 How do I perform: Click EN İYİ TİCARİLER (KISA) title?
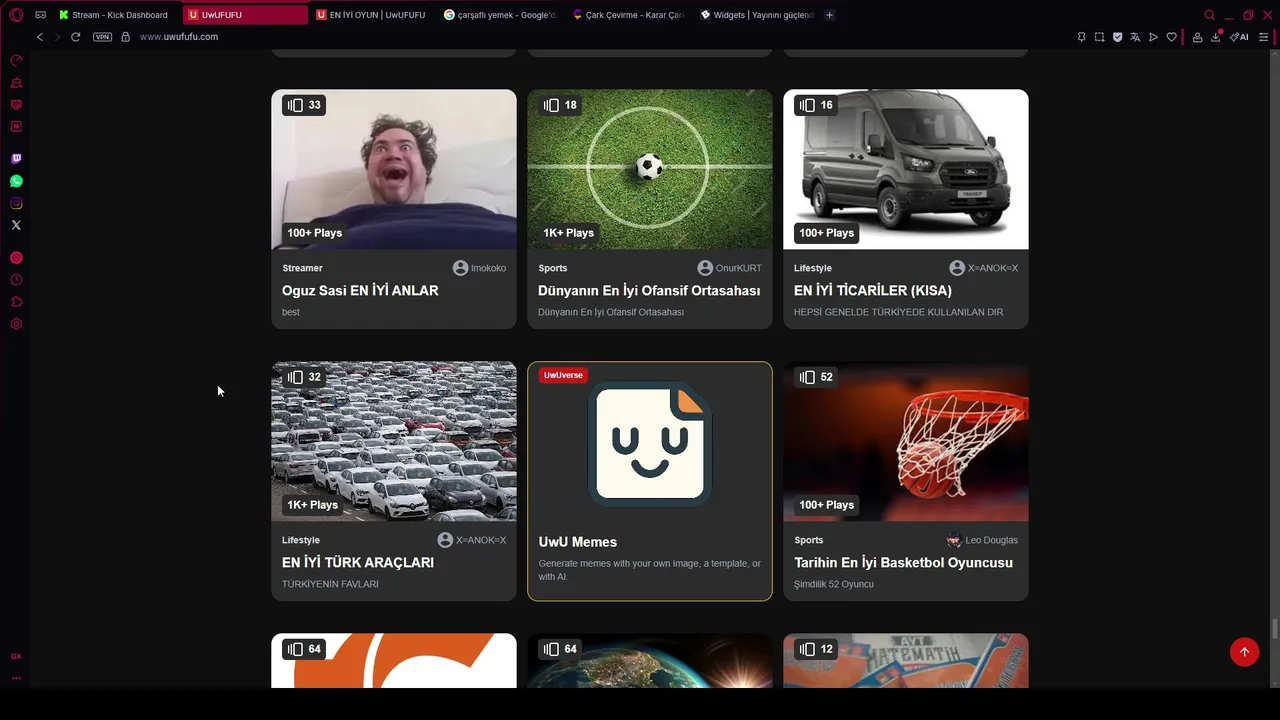click(873, 291)
